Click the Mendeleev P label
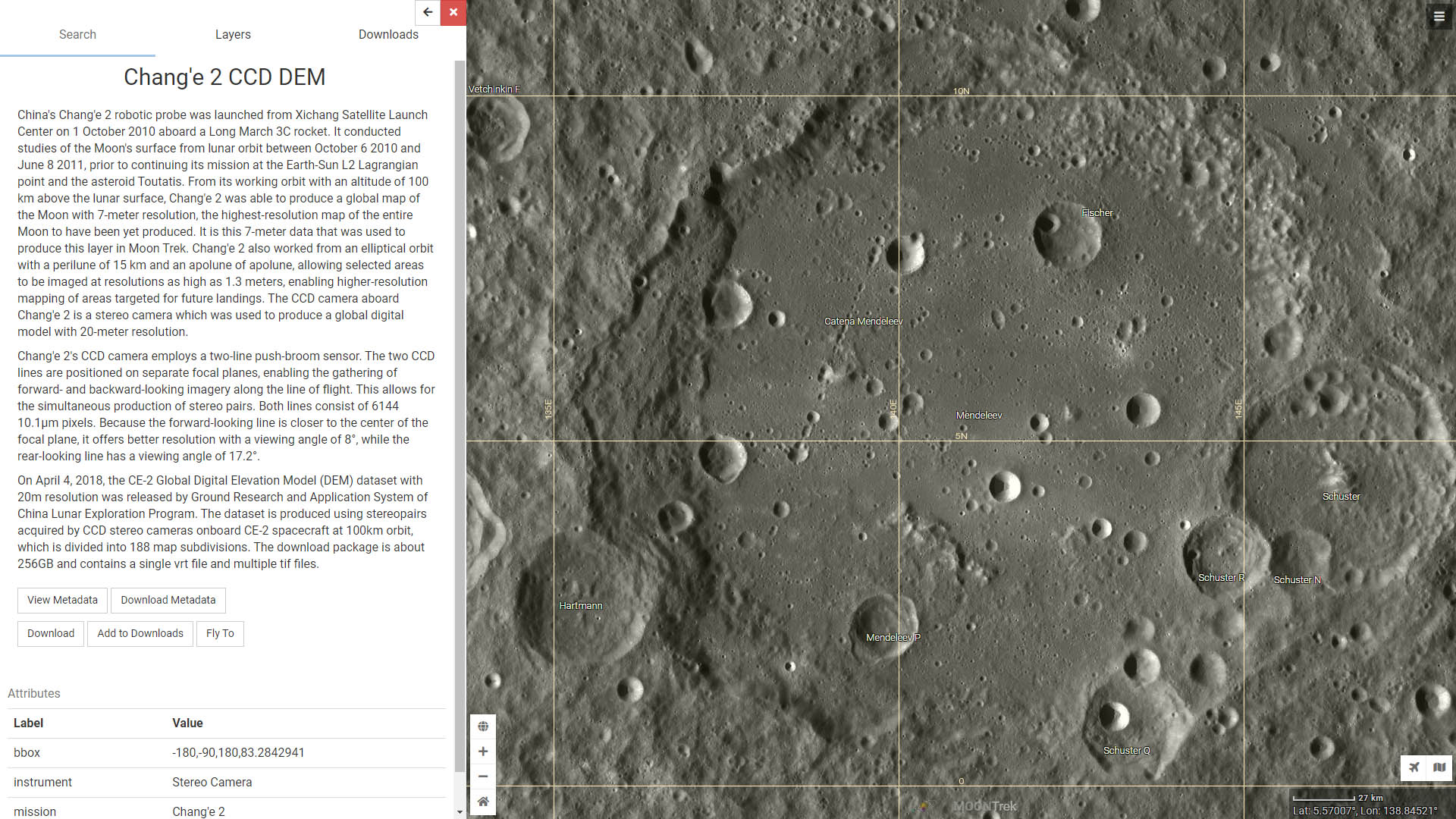Image resolution: width=1456 pixels, height=819 pixels. (893, 638)
